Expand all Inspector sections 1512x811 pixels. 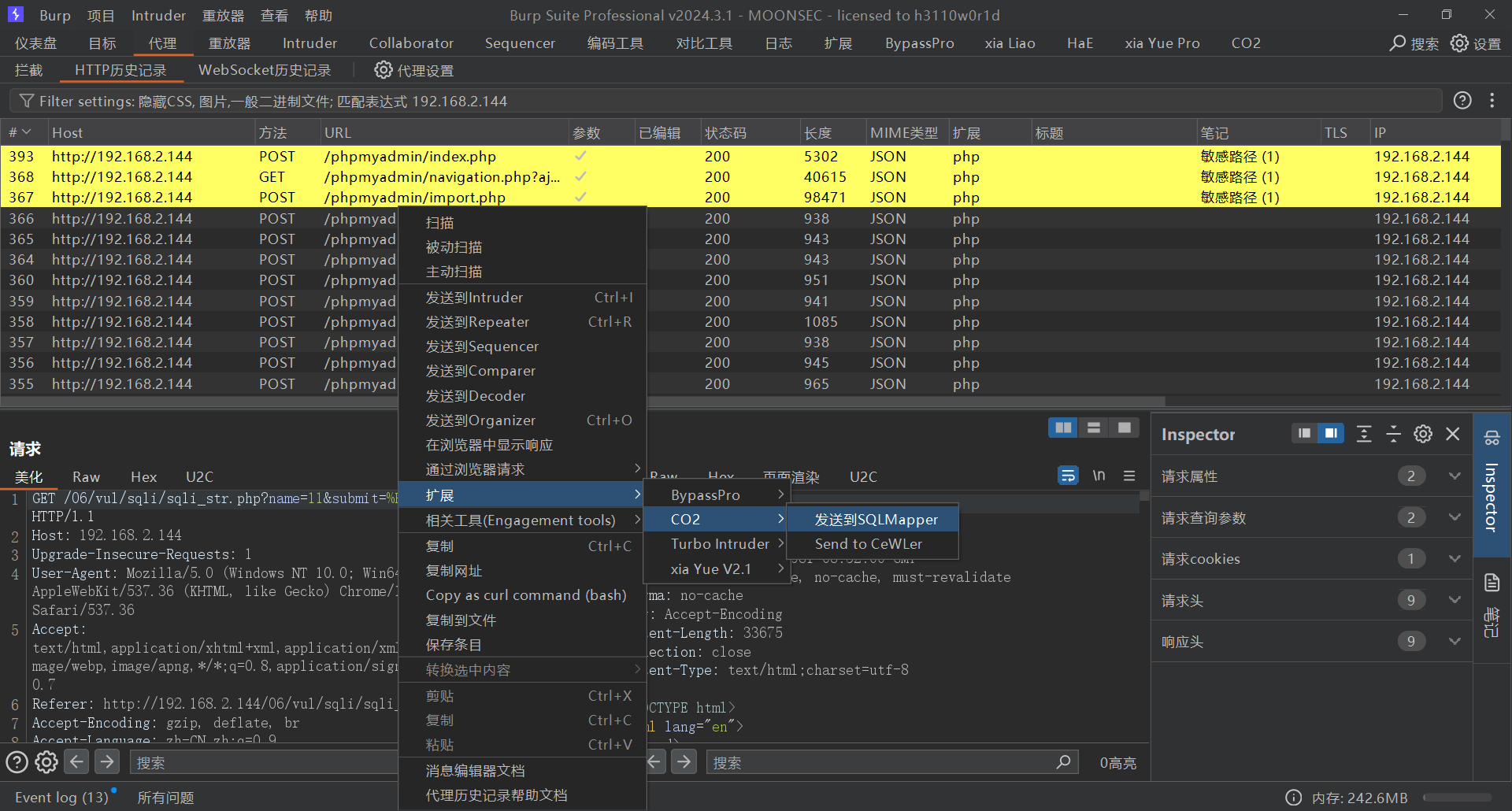(x=1364, y=434)
